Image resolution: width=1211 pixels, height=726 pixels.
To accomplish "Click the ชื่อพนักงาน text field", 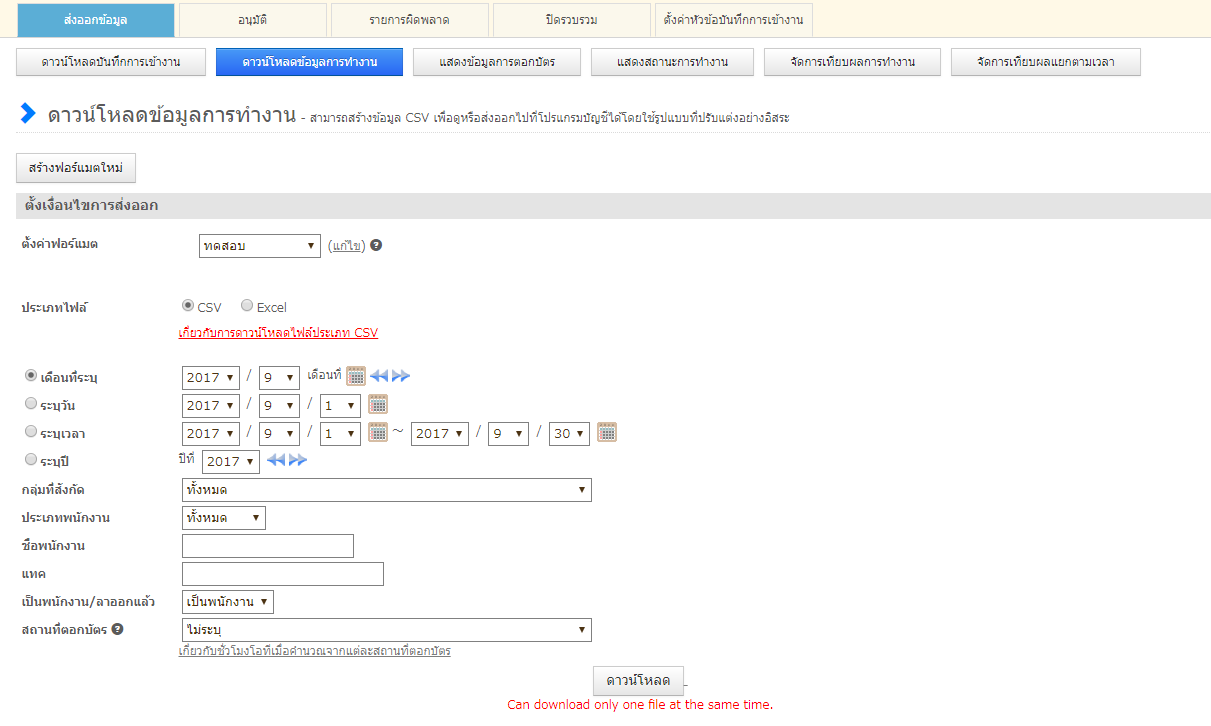I will point(268,546).
